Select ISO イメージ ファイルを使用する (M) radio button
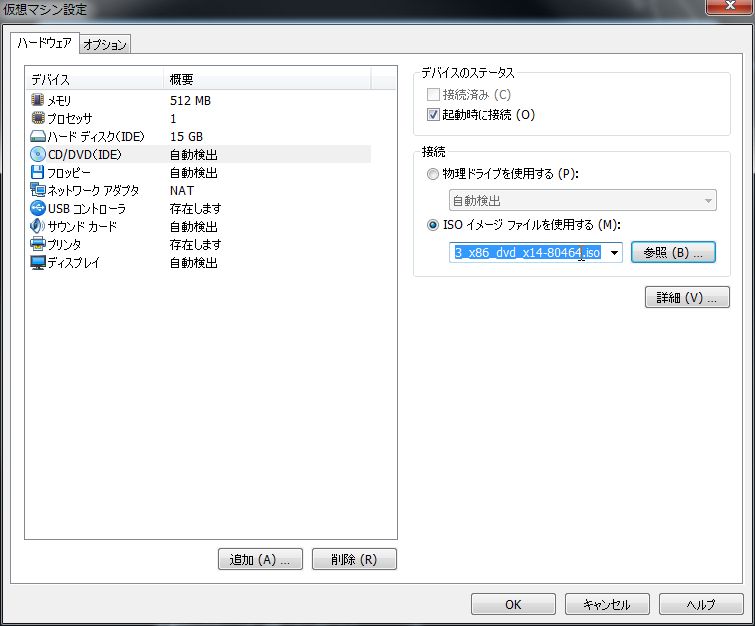Screen dimensions: 755x626 click(433, 225)
